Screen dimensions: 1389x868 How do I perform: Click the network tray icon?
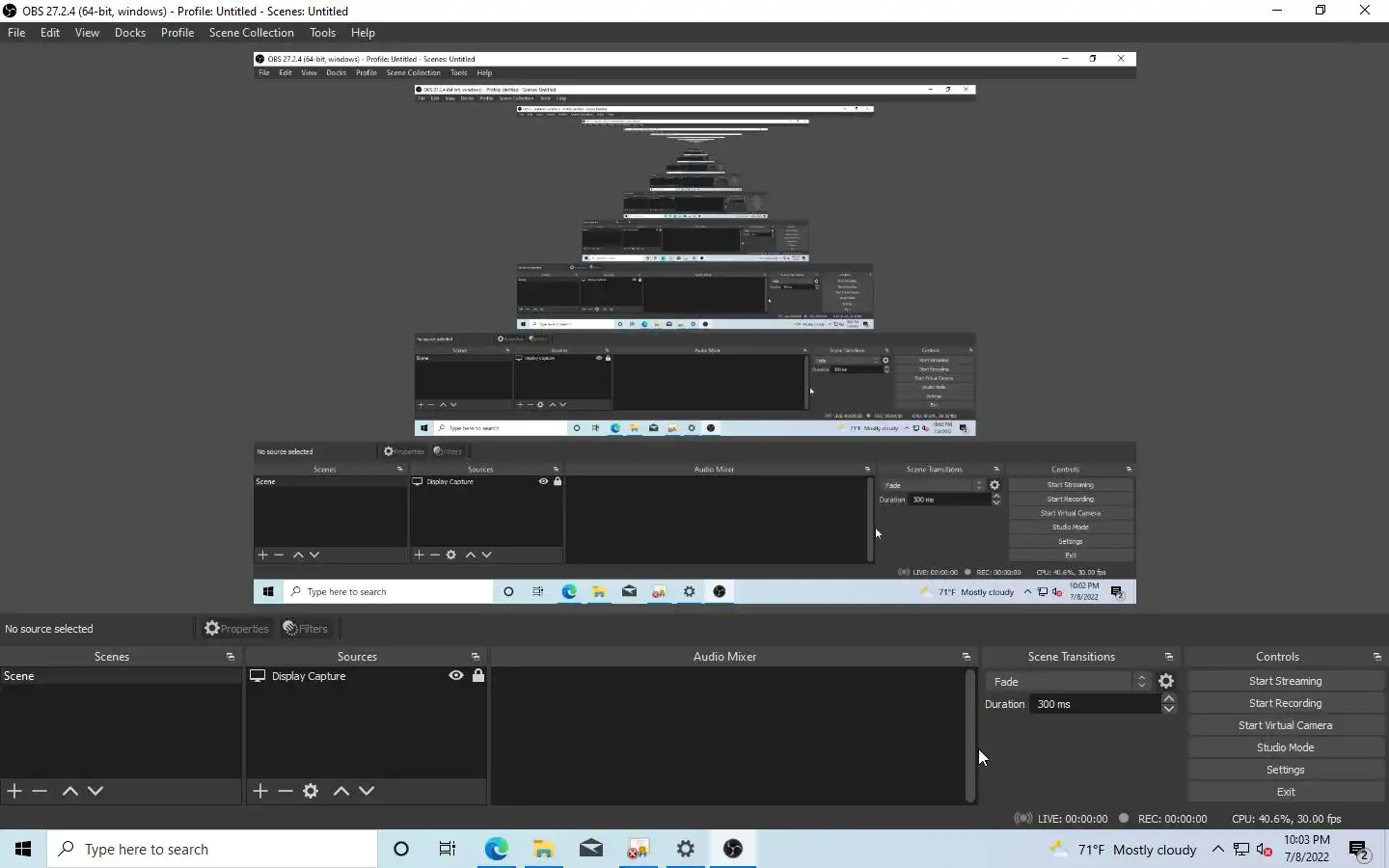(1241, 850)
